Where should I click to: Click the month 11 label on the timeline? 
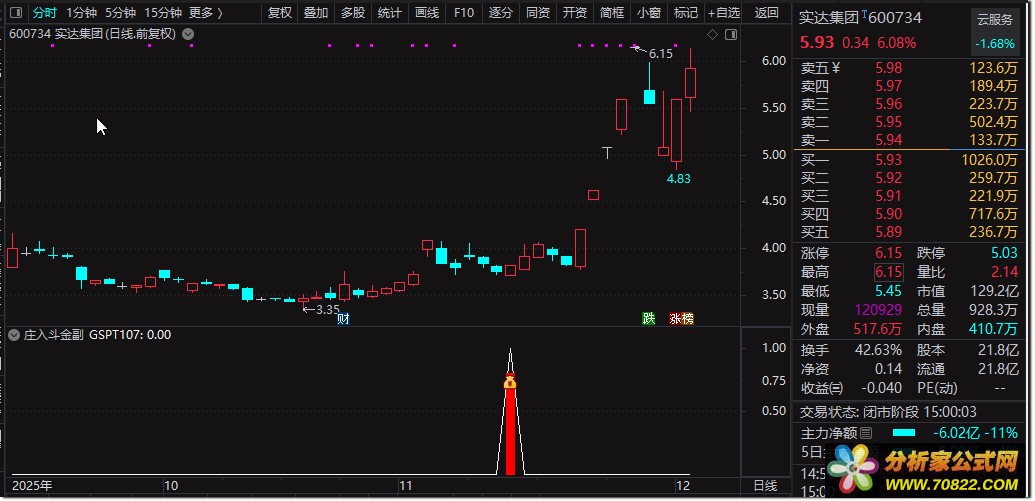[405, 486]
